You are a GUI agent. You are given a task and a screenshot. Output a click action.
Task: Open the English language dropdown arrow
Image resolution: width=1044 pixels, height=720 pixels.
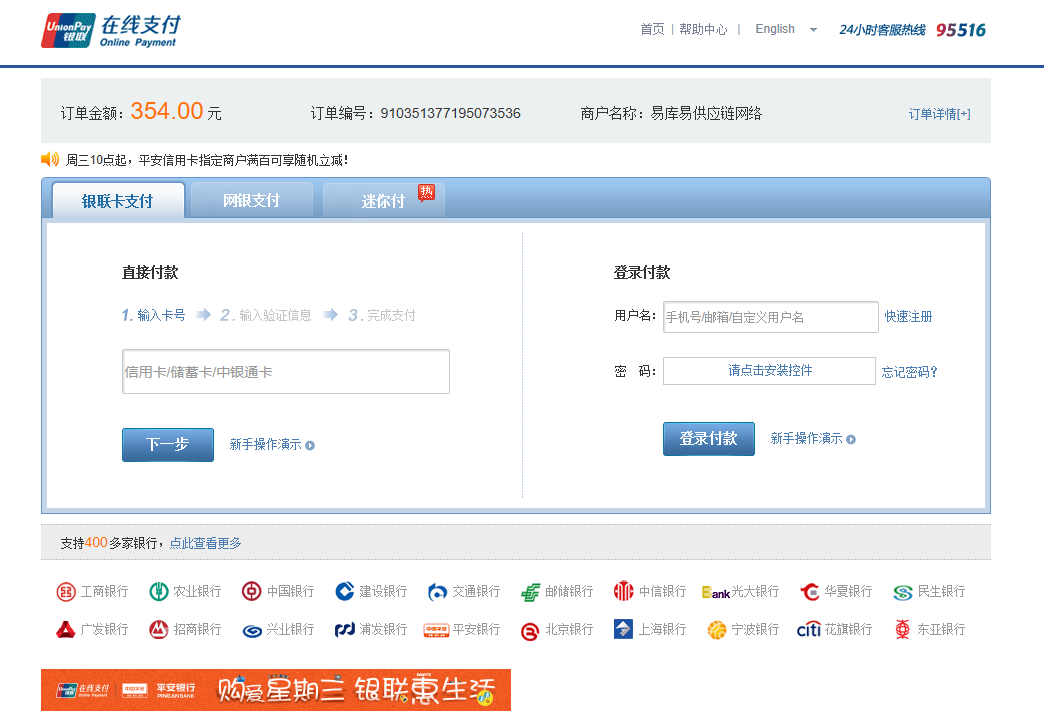click(813, 30)
